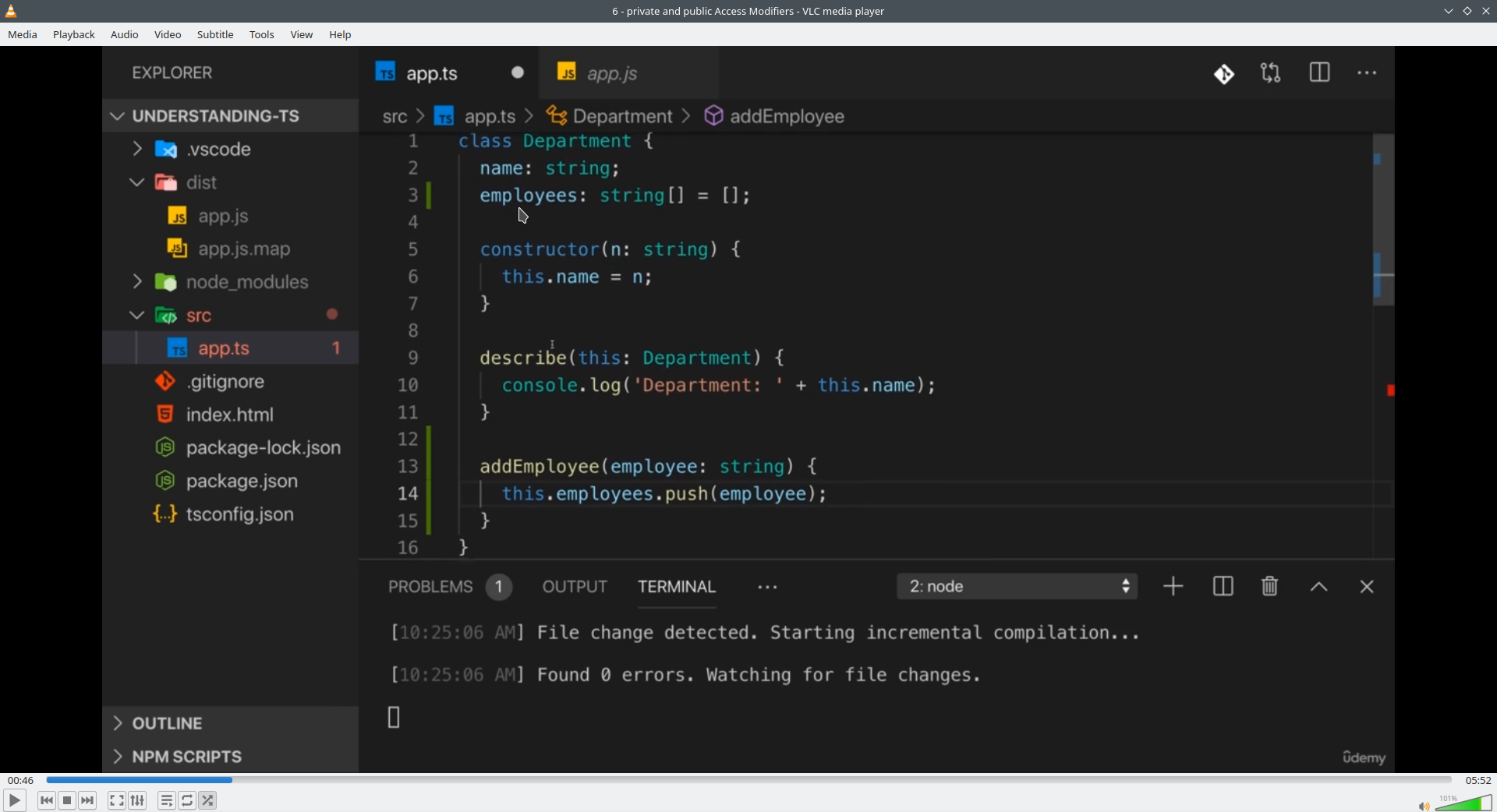Click the open changes compare icon
This screenshot has height=812, width=1497.
pos(1271,73)
